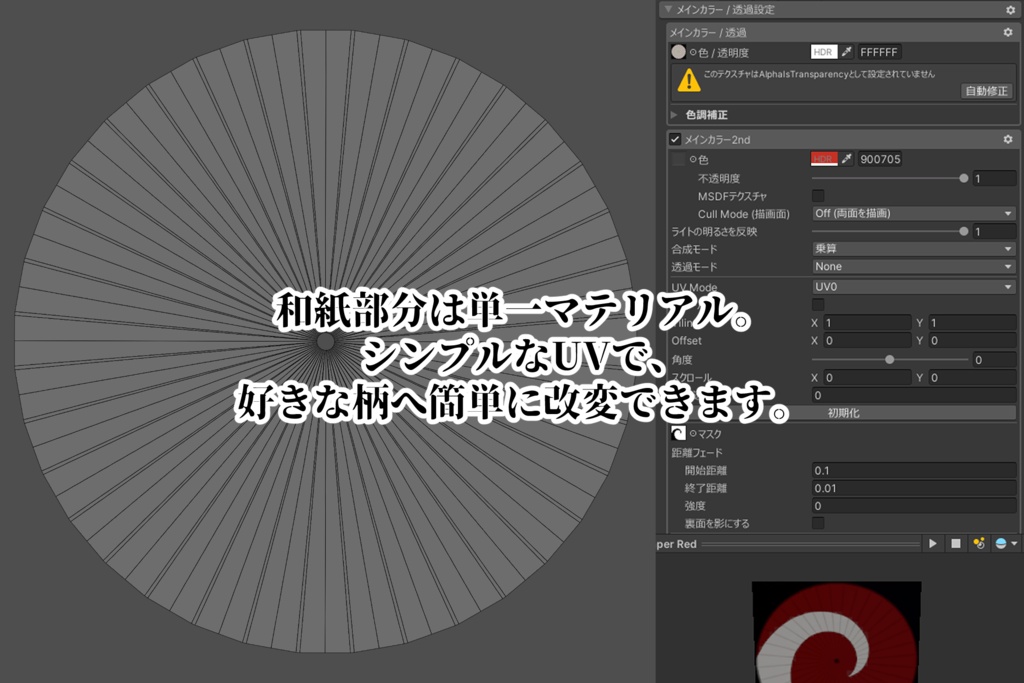Open 透過モード dropdown showing None
The height and width of the screenshot is (683, 1024).
tap(914, 266)
